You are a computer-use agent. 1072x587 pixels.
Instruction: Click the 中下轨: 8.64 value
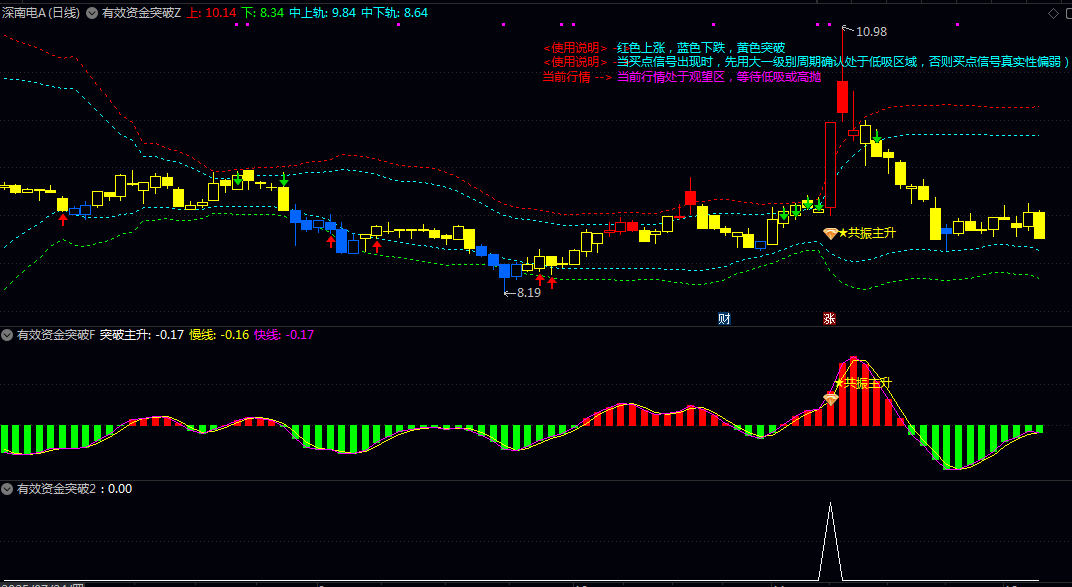tap(394, 13)
